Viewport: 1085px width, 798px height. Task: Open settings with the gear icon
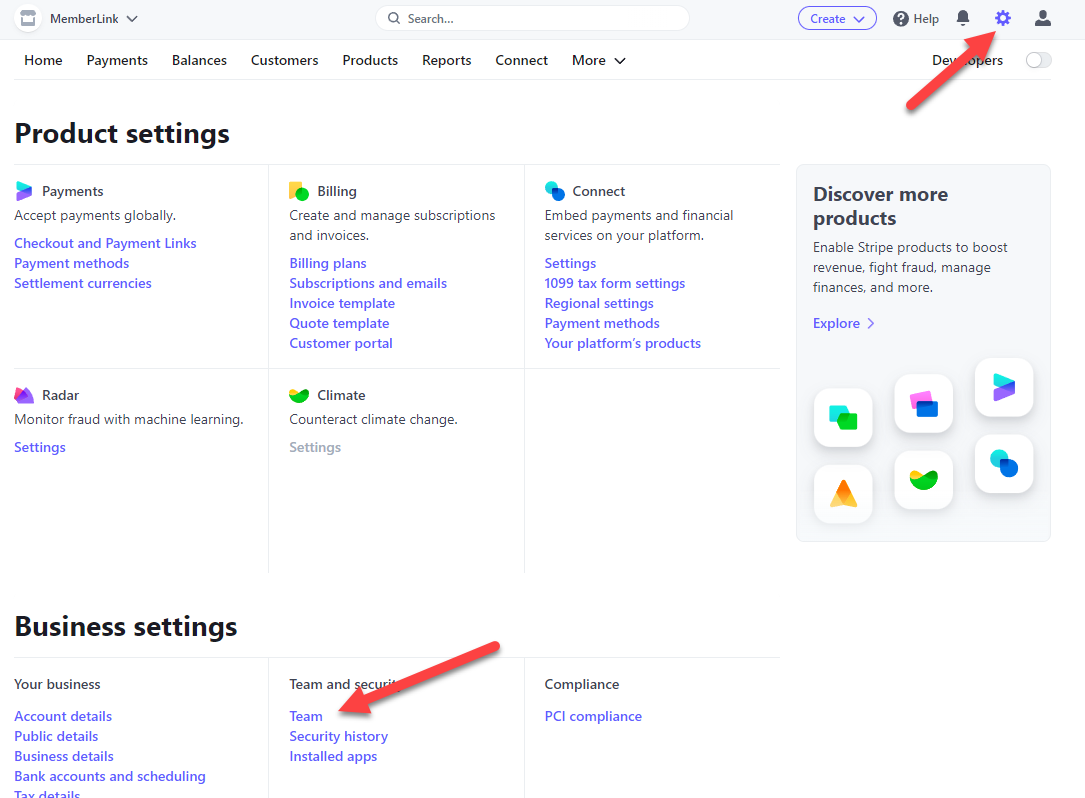(x=1003, y=19)
